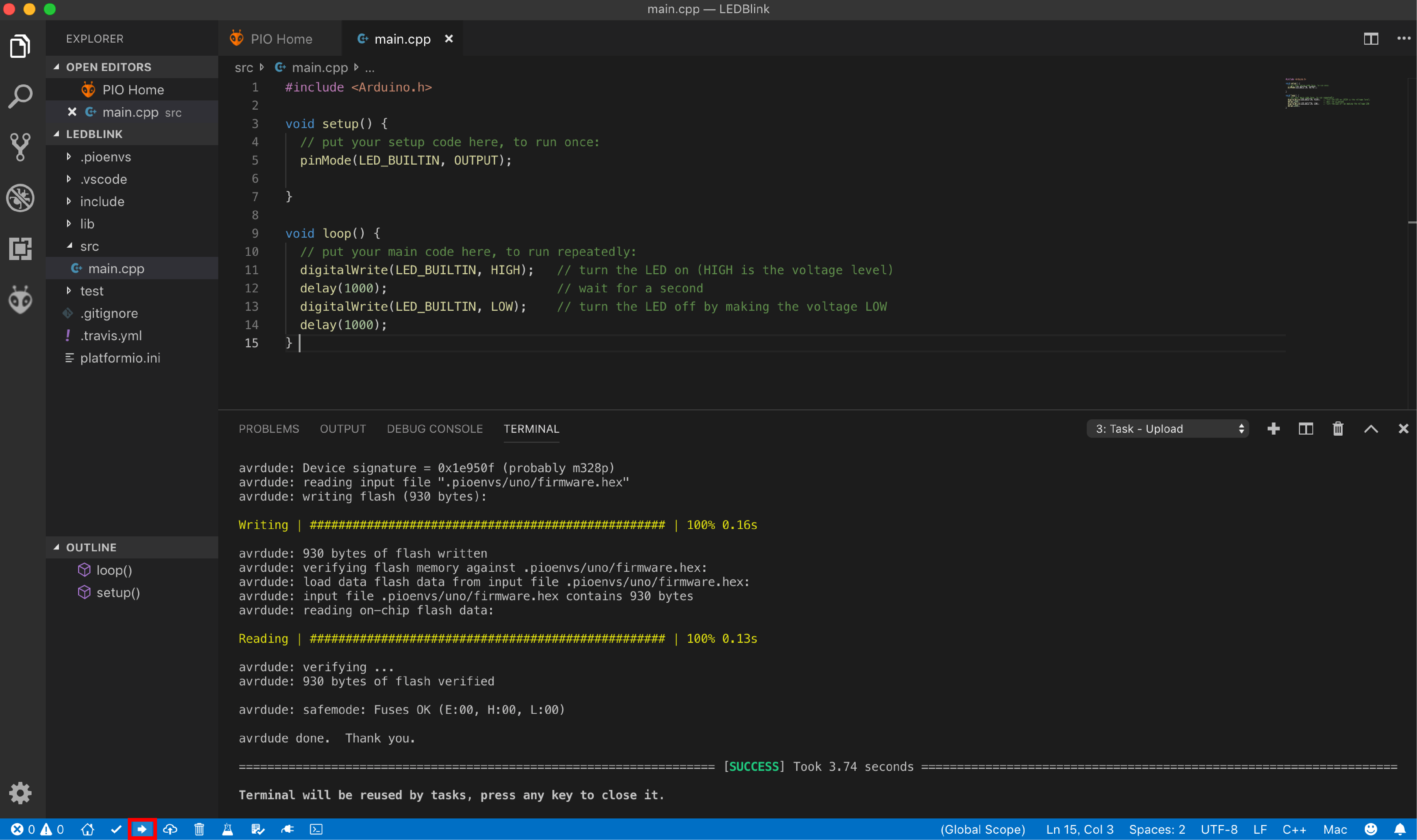
Task: Open PlatformIO Home from status bar house icon
Action: pos(87,829)
